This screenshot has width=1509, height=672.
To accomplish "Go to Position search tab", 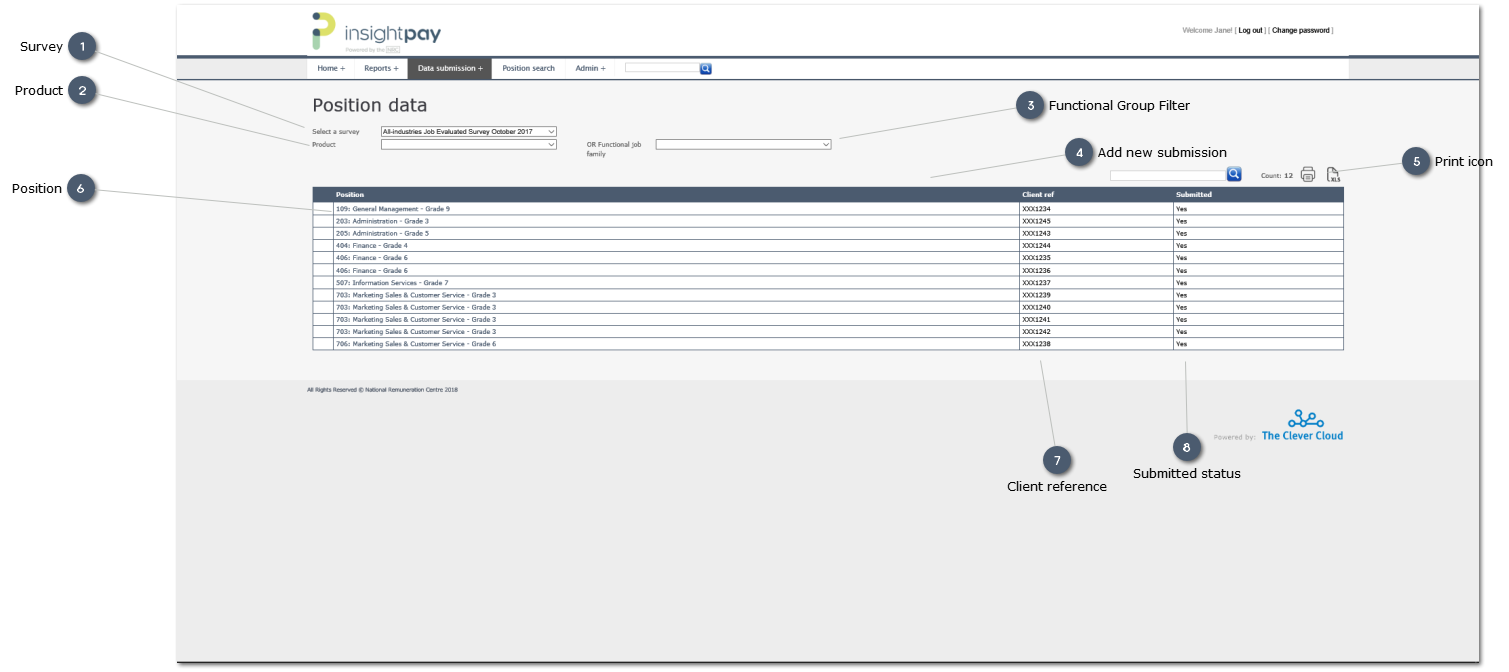I will click(528, 69).
